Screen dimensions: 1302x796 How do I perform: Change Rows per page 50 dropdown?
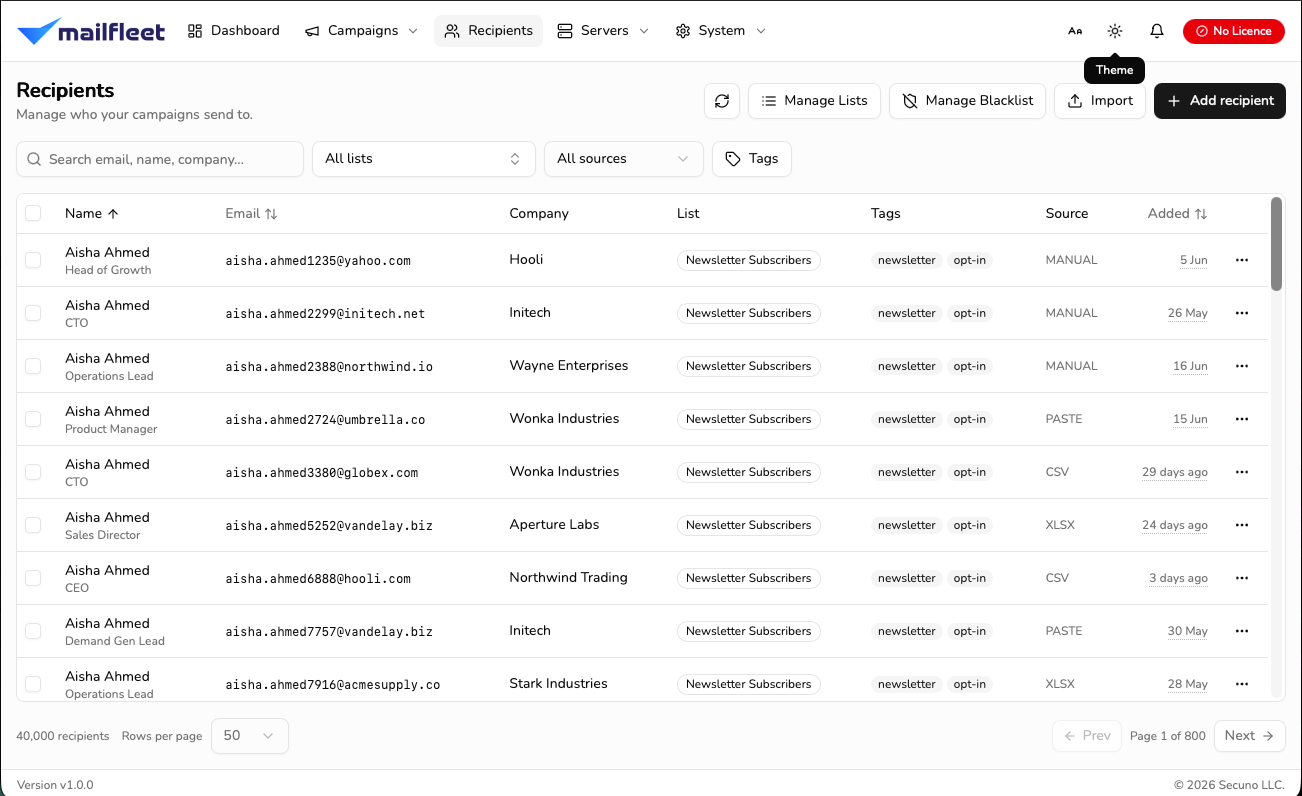click(x=250, y=736)
